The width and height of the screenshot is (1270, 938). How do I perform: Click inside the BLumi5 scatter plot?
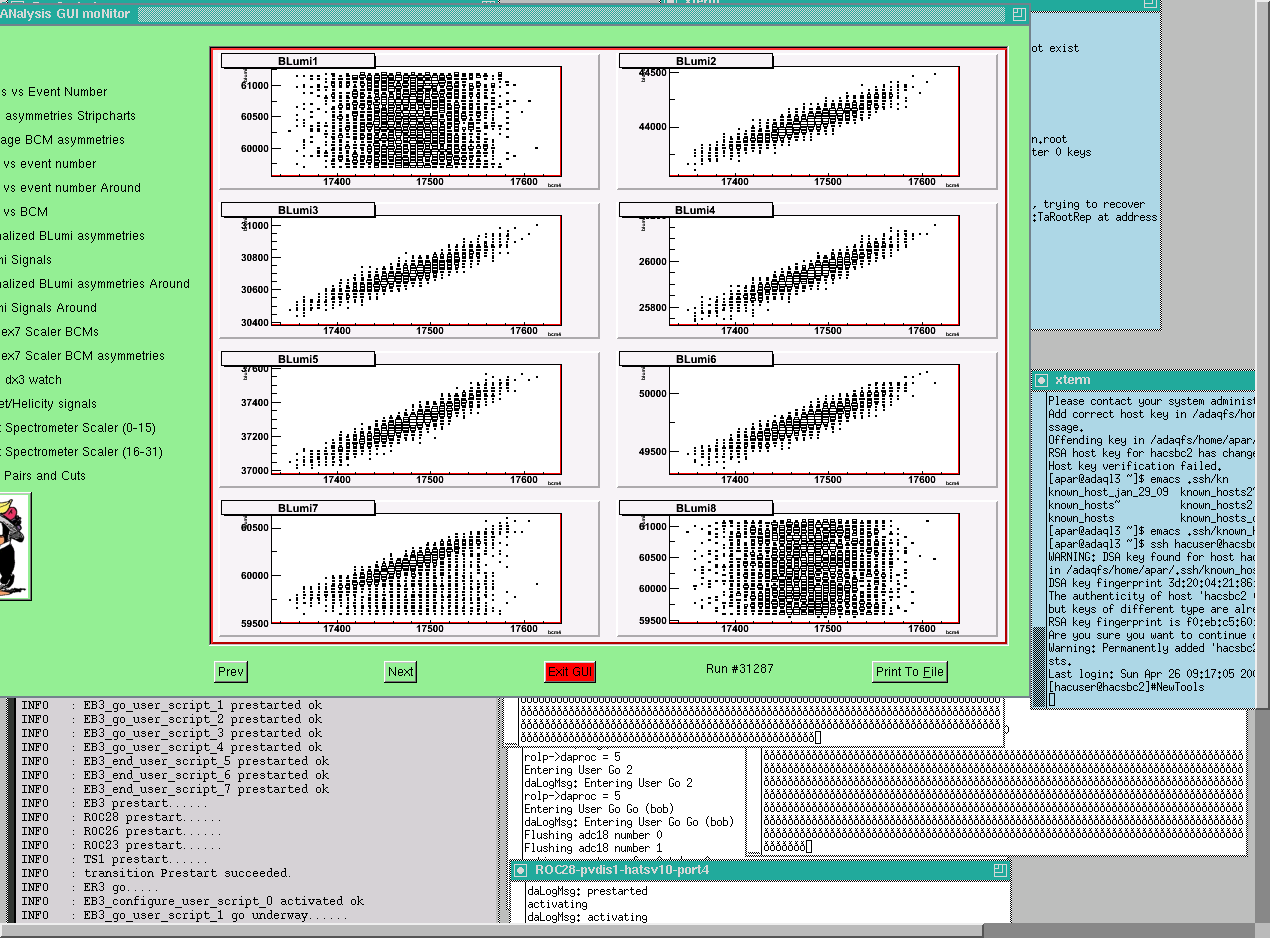coord(416,420)
